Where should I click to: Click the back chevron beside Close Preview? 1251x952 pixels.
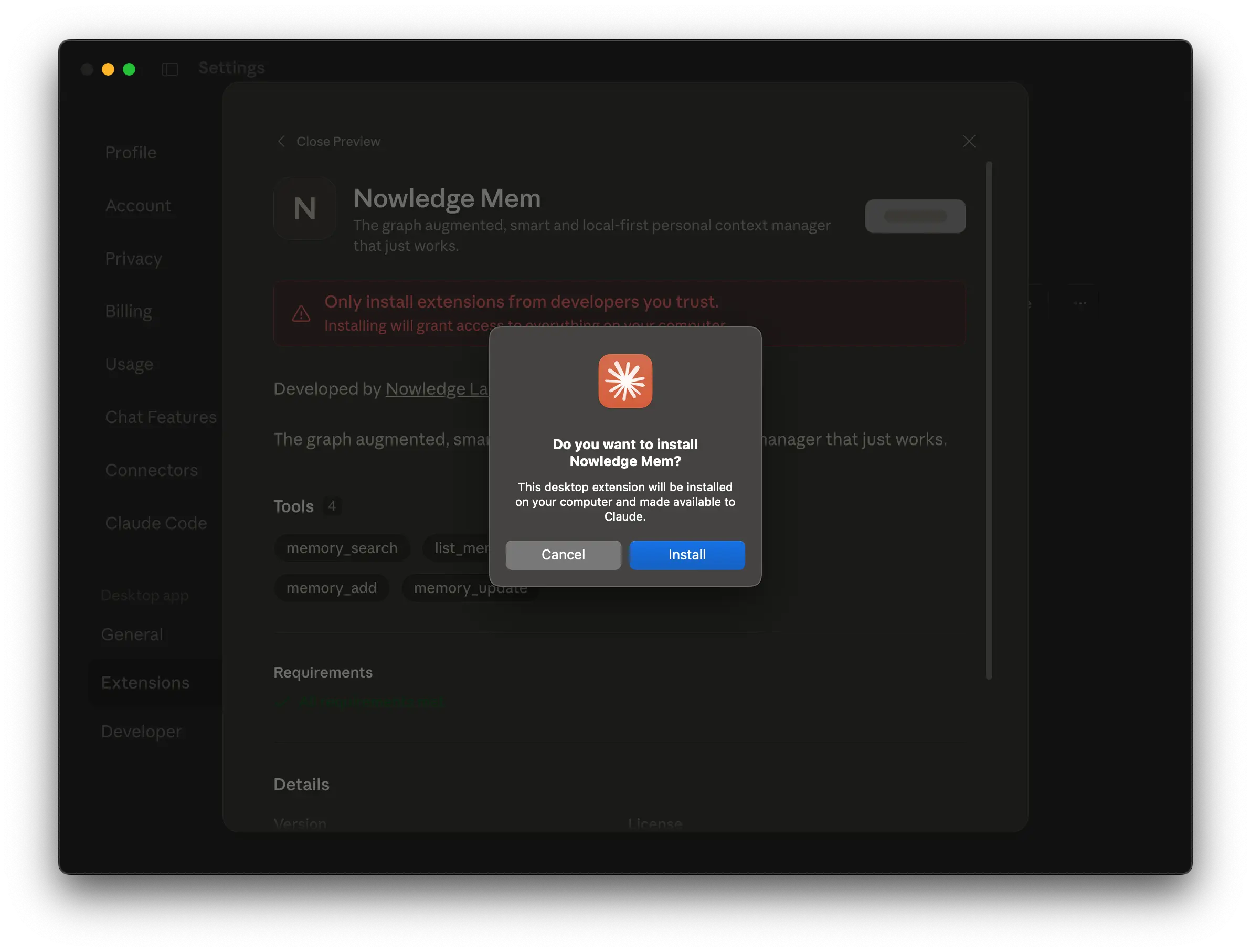click(282, 142)
